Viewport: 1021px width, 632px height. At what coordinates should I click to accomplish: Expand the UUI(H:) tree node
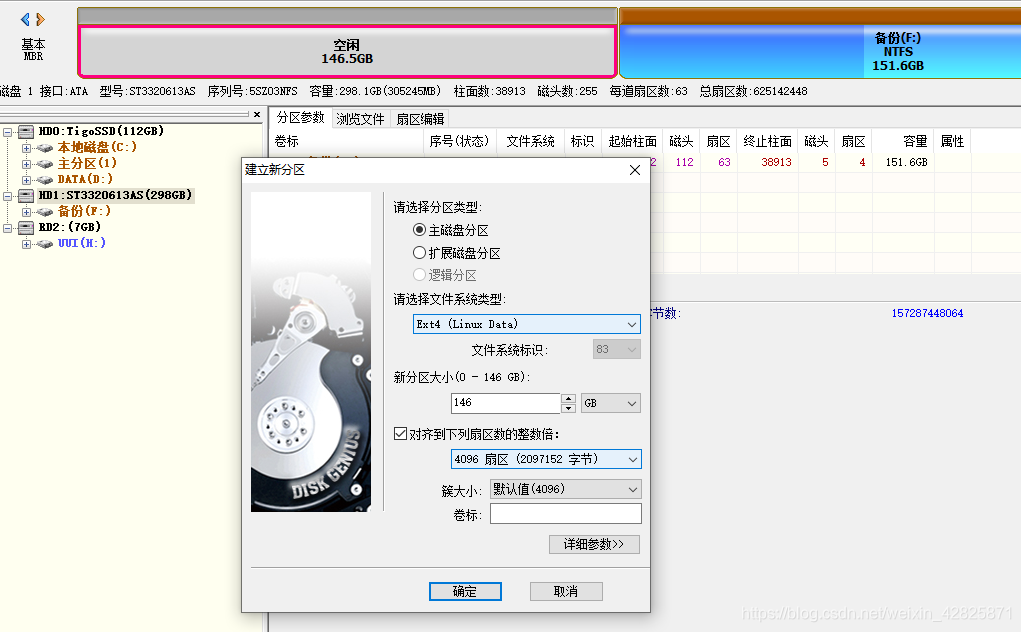coord(26,244)
